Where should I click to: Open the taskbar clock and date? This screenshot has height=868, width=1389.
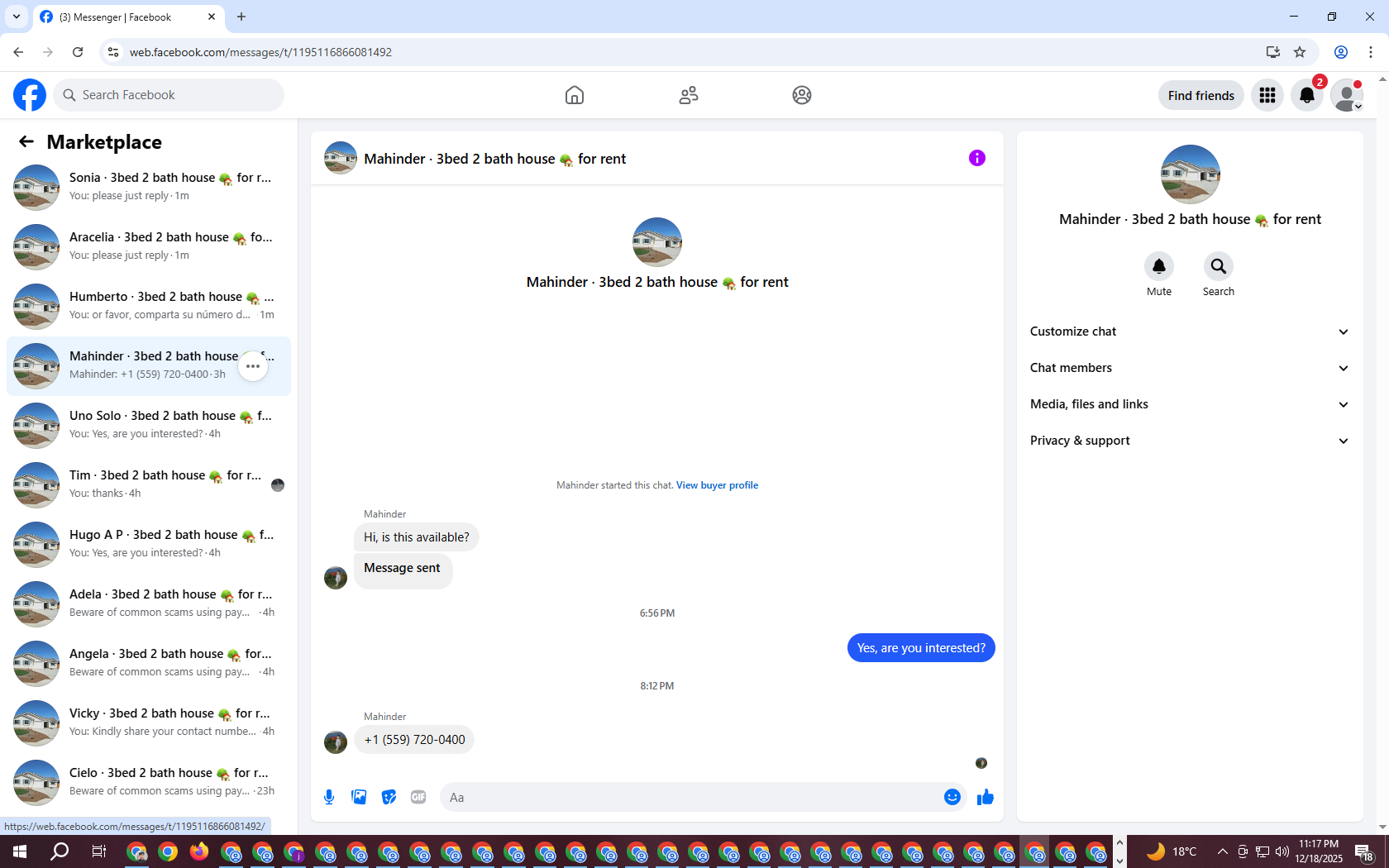[1319, 851]
